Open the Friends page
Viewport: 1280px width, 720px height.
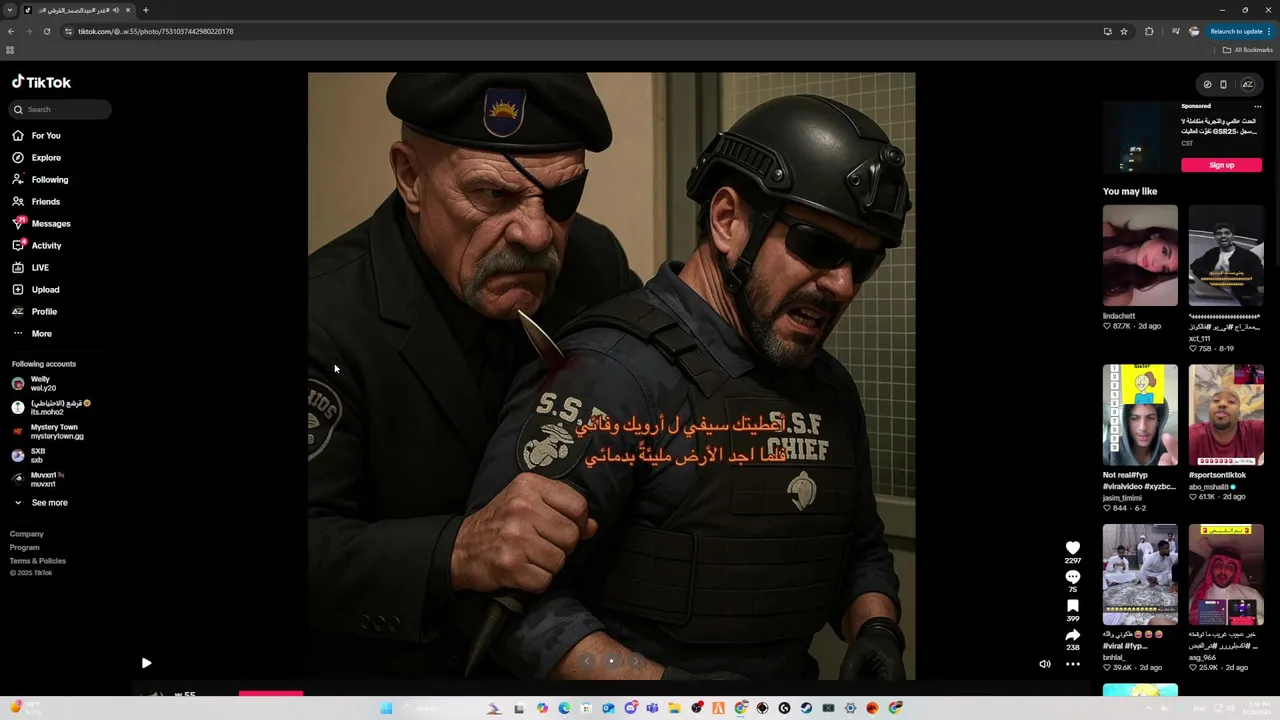[36, 202]
